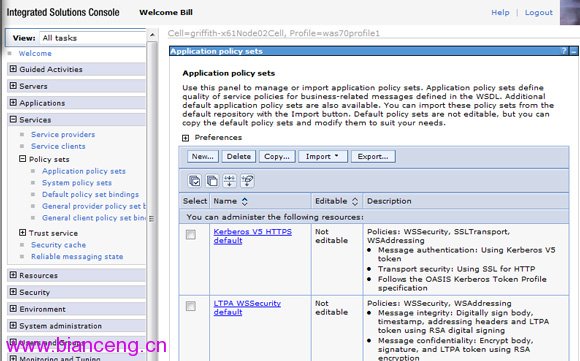Open LTPA WSSecurity default policy set

pos(247,308)
